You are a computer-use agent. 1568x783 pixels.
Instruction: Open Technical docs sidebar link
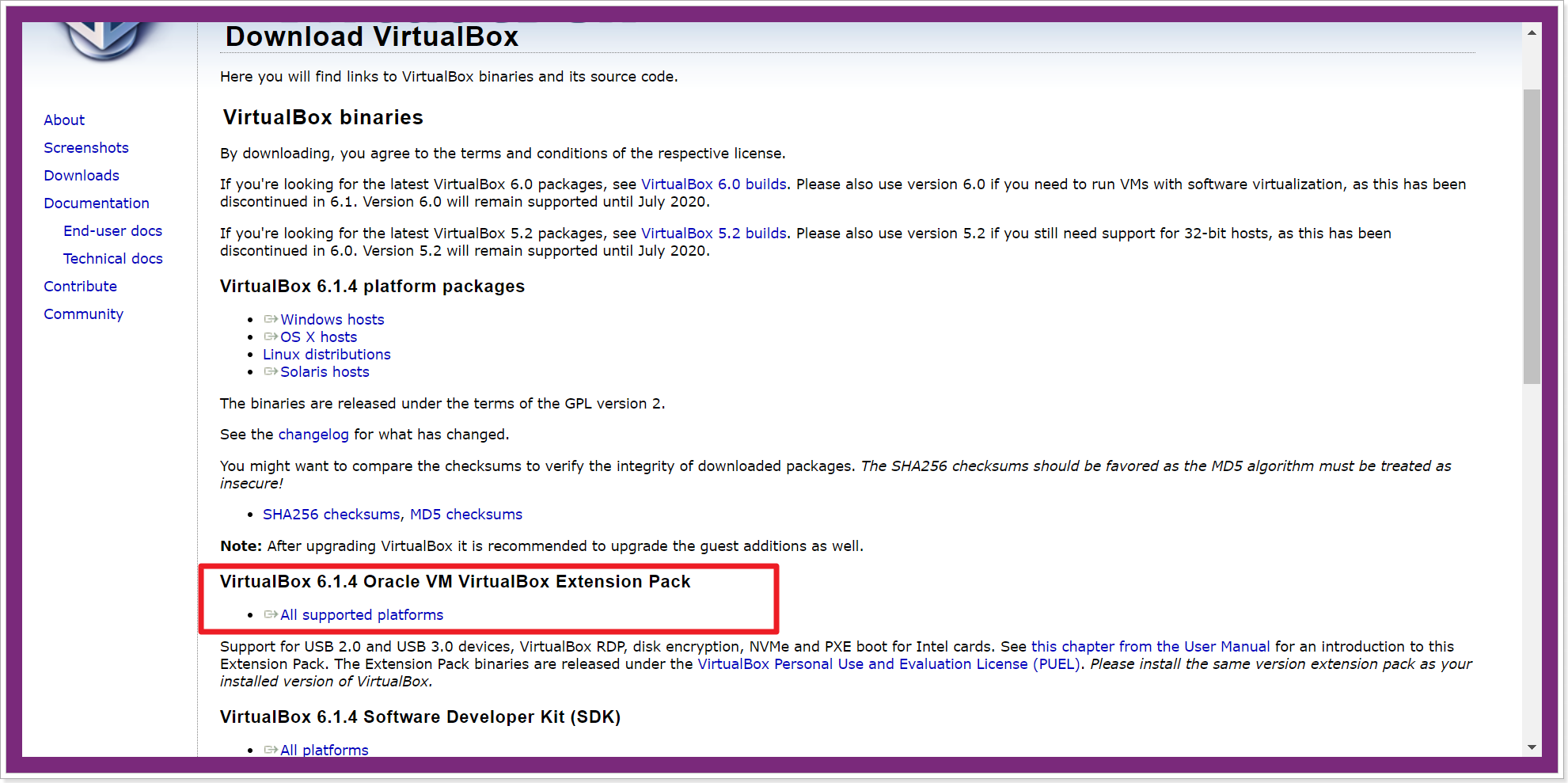coord(113,258)
